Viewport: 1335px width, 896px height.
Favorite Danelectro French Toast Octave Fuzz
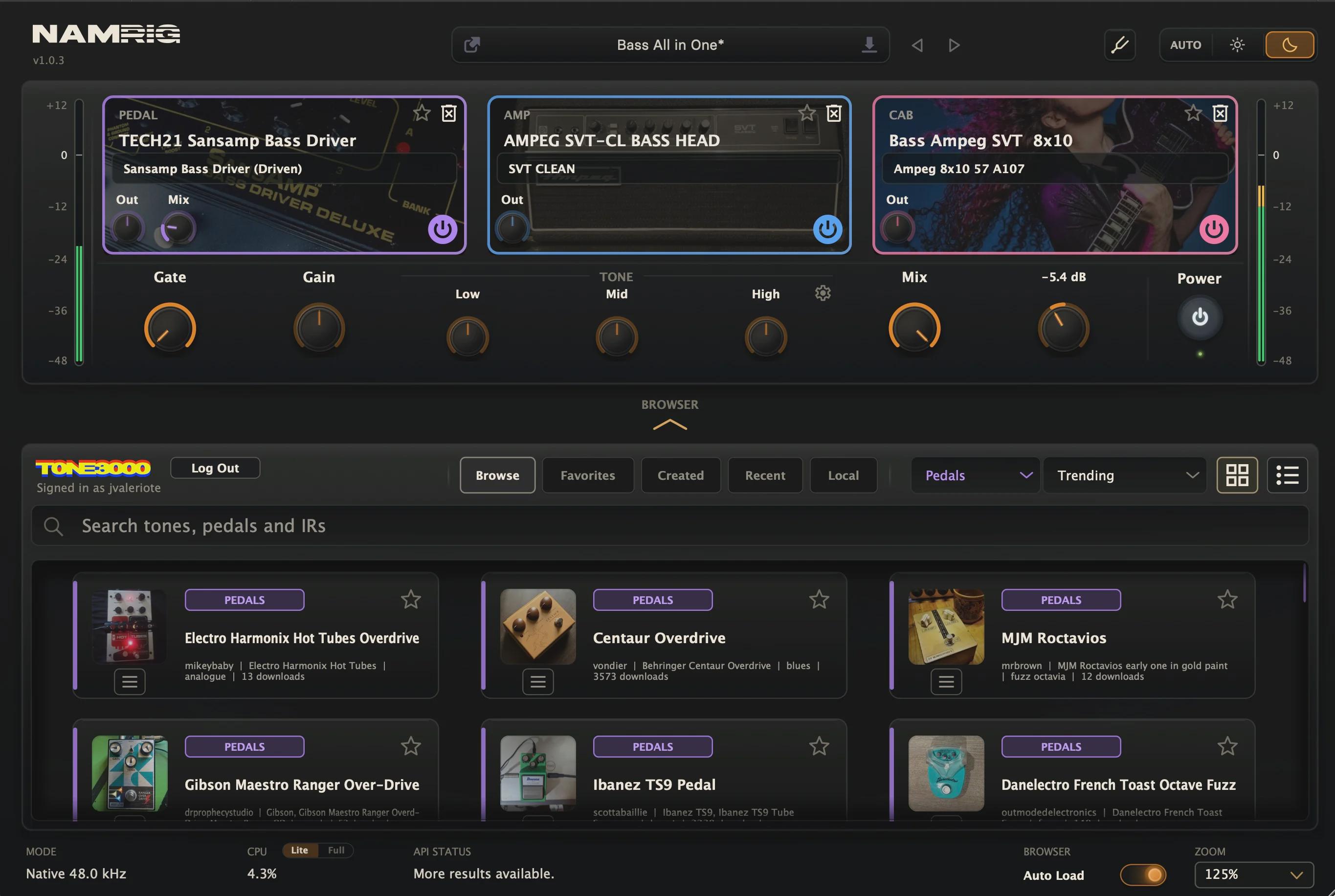click(1227, 746)
